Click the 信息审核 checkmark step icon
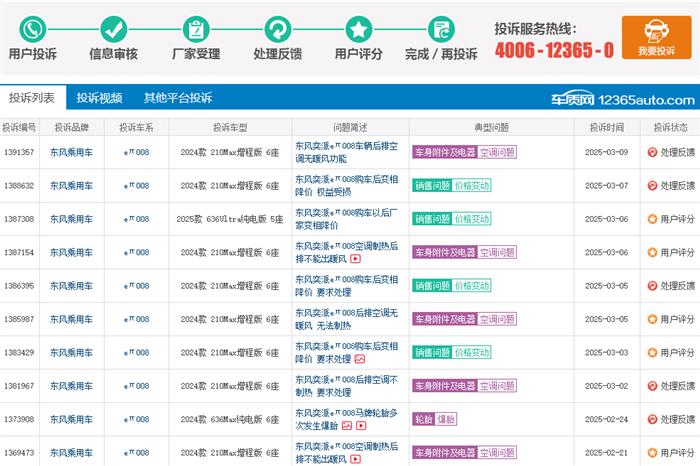700x466 pixels. tap(113, 29)
